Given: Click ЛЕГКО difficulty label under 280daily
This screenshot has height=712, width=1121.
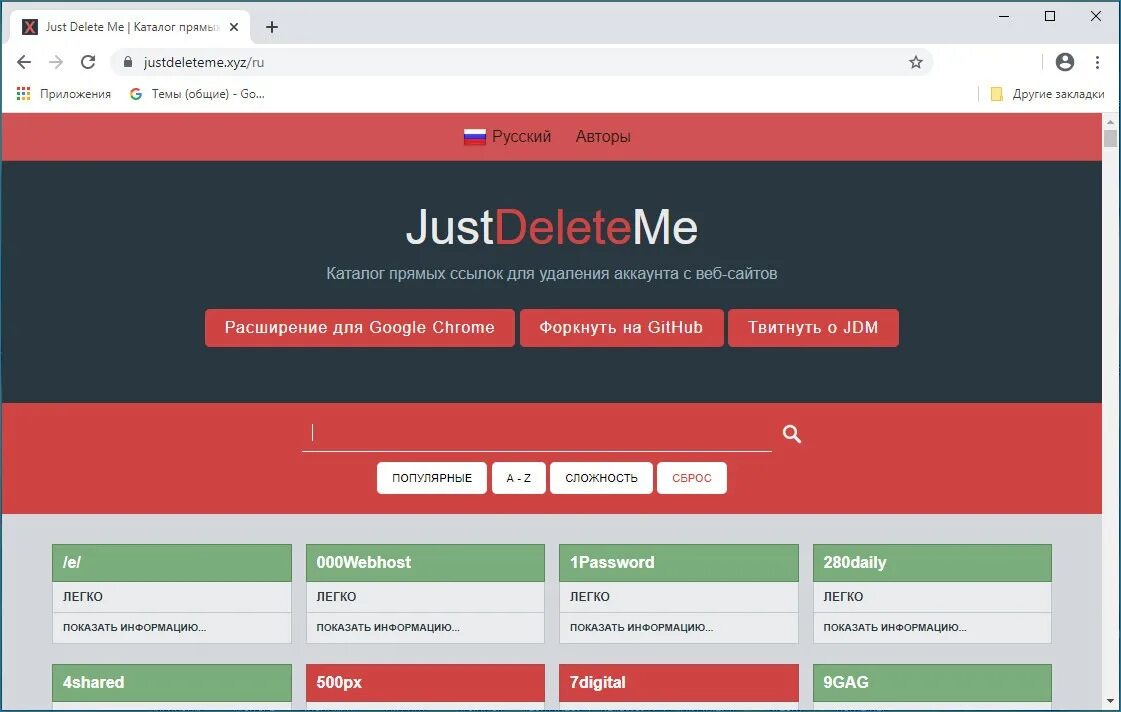Looking at the screenshot, I should pyautogui.click(x=843, y=597).
